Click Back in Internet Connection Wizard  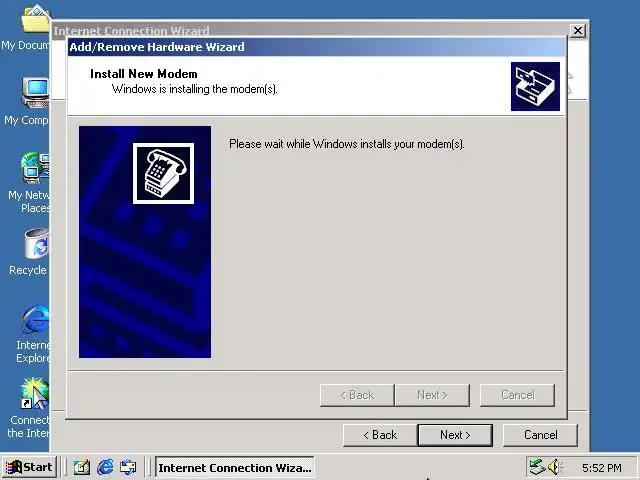click(x=380, y=435)
